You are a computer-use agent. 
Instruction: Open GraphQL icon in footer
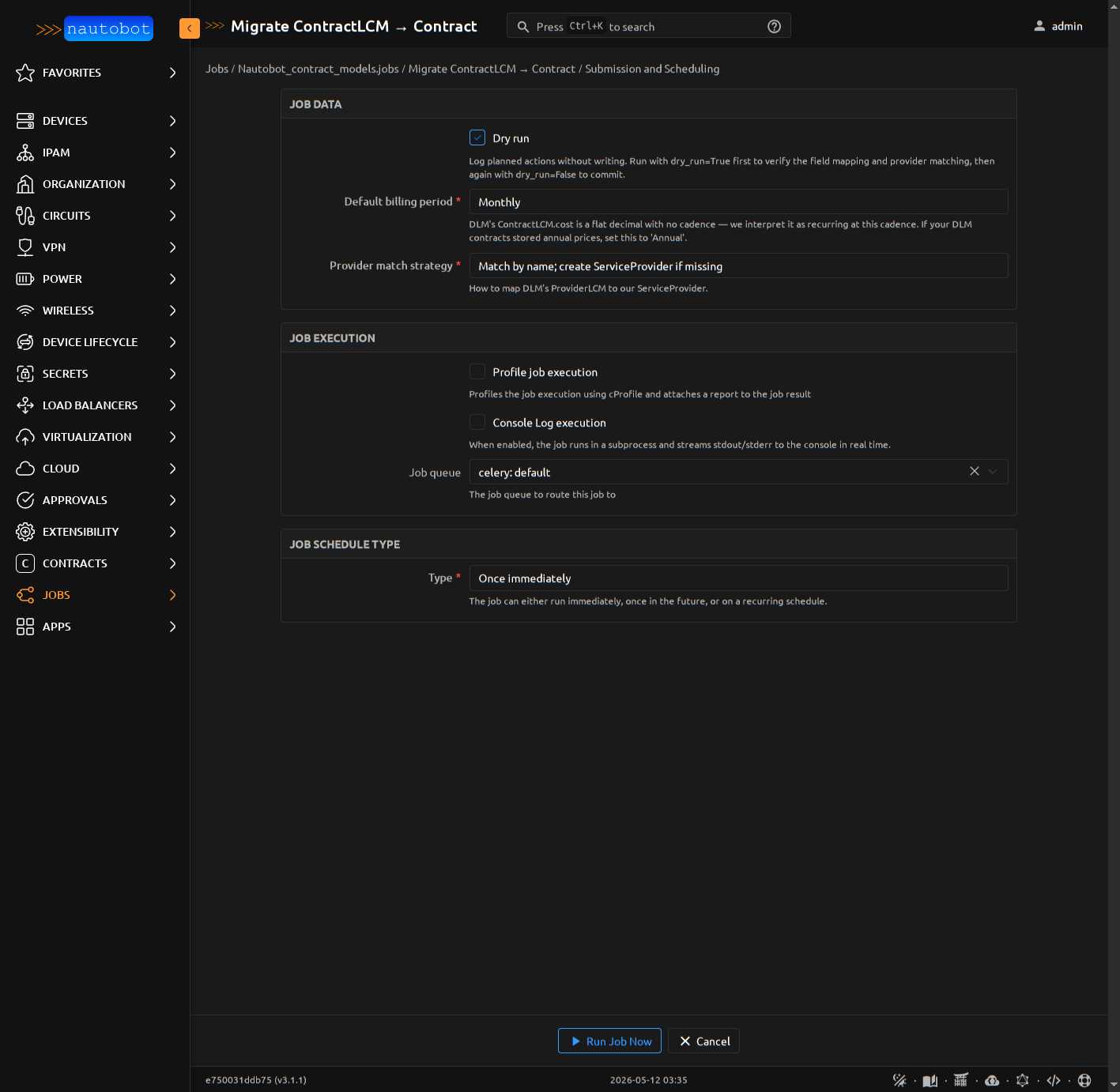click(x=1023, y=1080)
